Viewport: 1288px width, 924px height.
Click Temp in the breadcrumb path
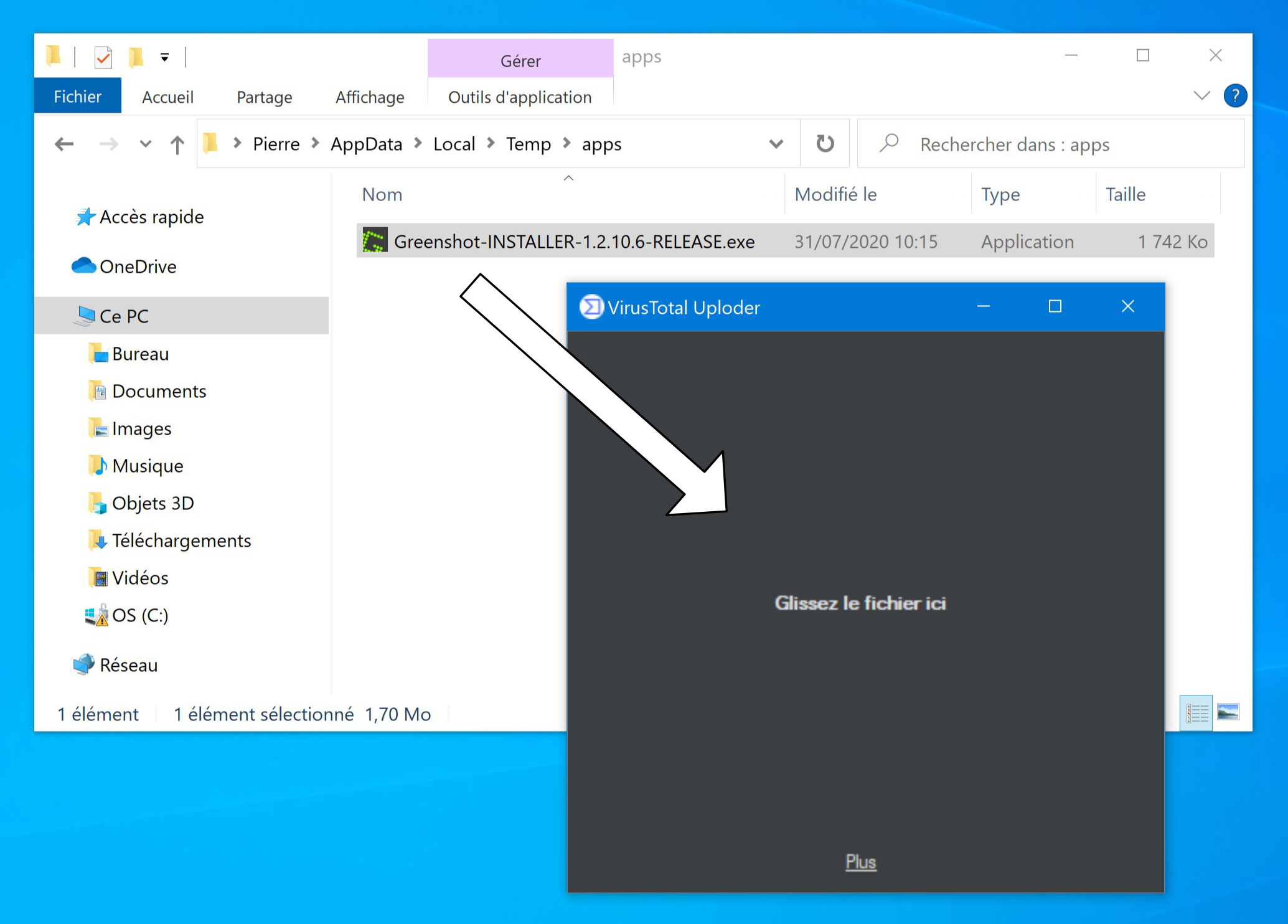pyautogui.click(x=529, y=144)
